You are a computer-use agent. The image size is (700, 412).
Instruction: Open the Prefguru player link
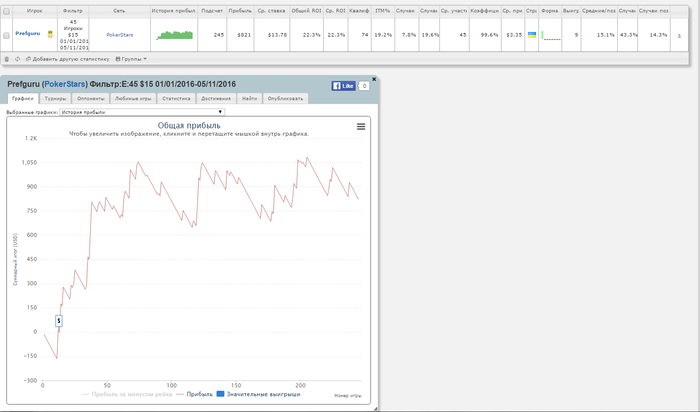28,33
